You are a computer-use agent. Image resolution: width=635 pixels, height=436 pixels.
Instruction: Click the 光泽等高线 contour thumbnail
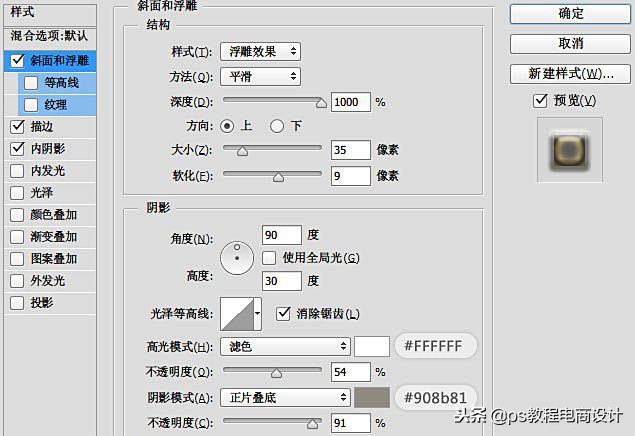(x=237, y=314)
